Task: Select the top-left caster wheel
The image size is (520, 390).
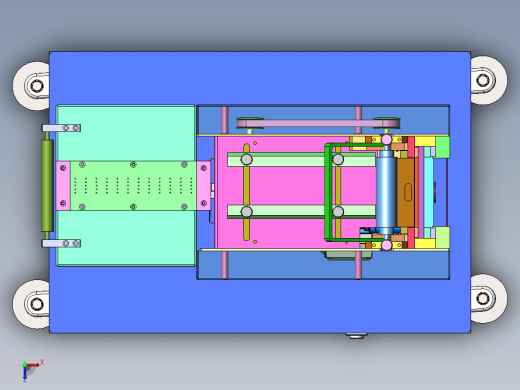Action: click(x=31, y=86)
